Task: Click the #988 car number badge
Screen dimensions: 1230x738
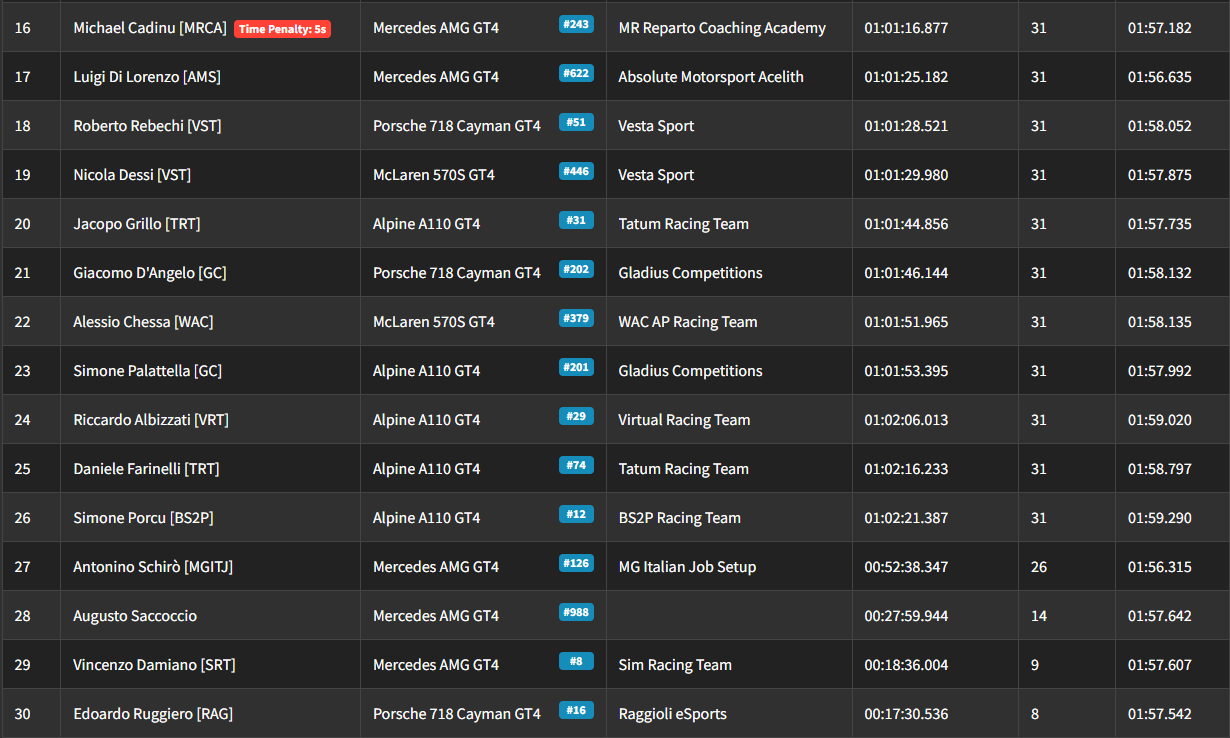Action: 576,612
